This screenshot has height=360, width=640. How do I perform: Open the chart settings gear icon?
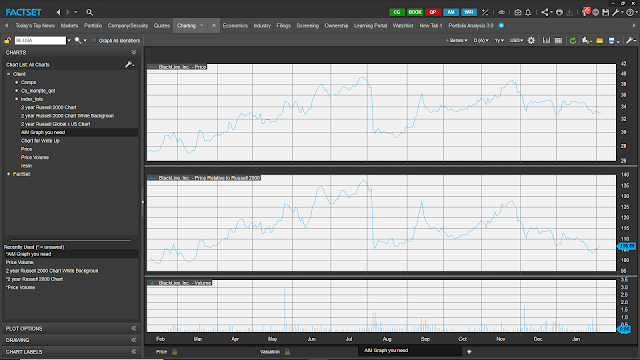(x=531, y=40)
